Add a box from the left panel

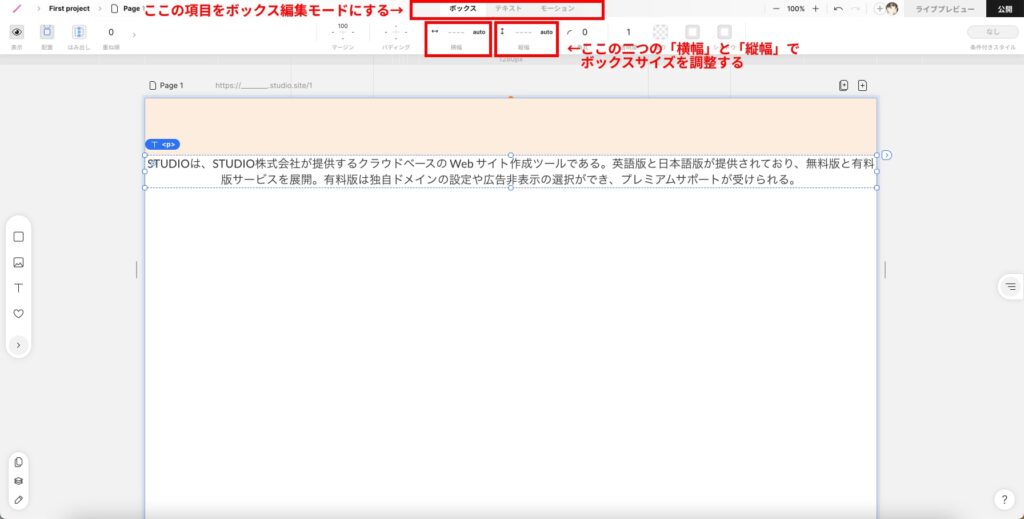[18, 237]
